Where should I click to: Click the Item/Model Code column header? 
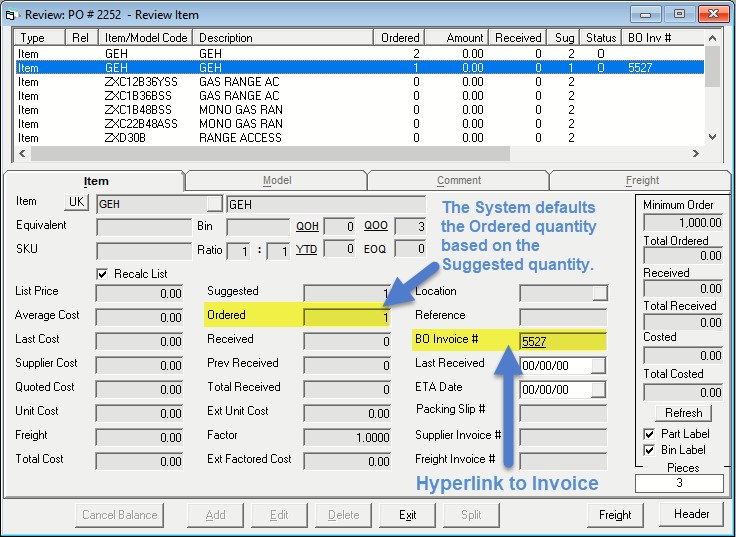point(146,38)
